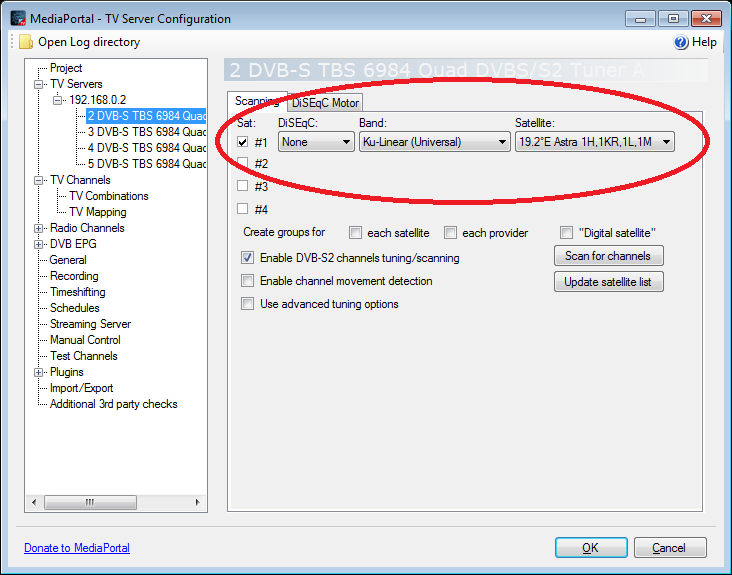Toggle Enable DVB-S2 channels tuning/scanning
Screen dimensions: 732x575
[x=247, y=258]
